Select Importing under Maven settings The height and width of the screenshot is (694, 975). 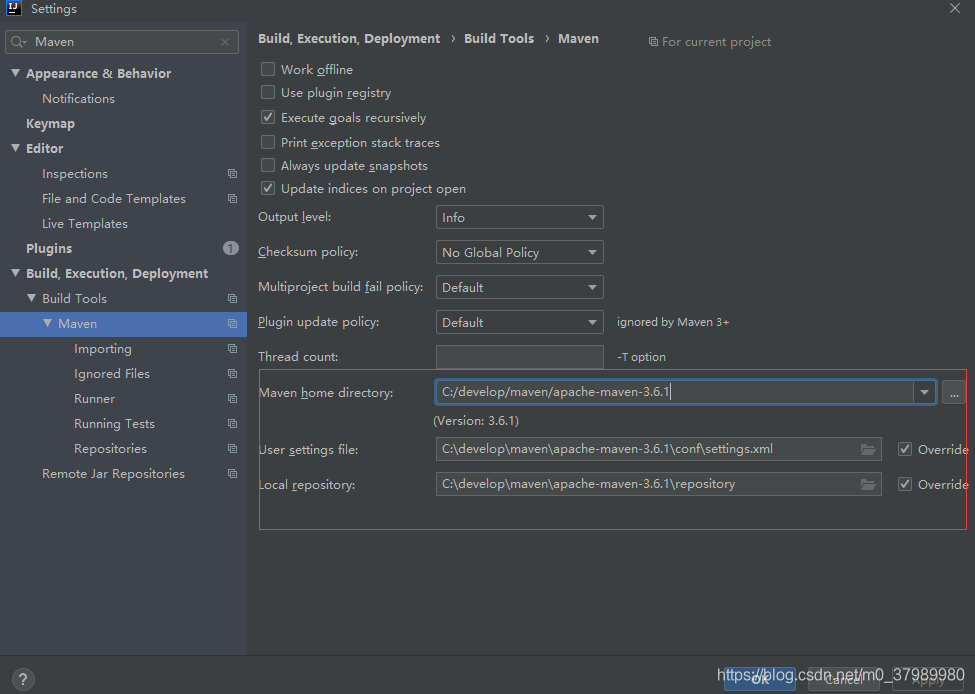pyautogui.click(x=103, y=349)
